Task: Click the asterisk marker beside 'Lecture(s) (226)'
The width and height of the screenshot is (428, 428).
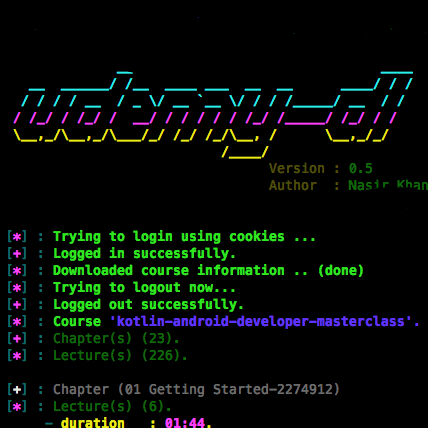Action: click(17, 356)
